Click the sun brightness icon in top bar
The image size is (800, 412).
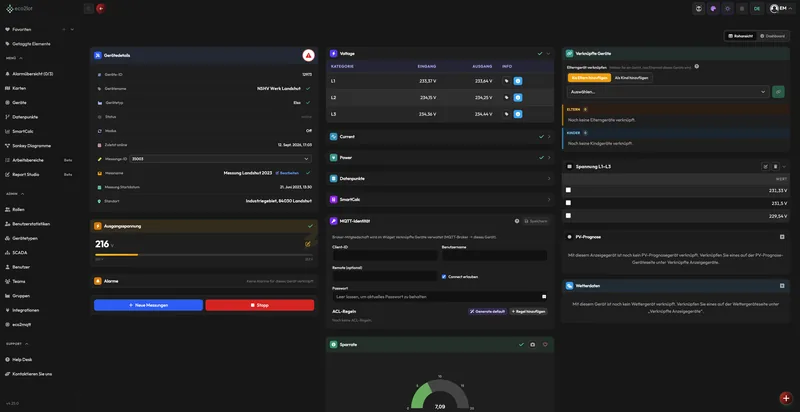click(x=728, y=8)
